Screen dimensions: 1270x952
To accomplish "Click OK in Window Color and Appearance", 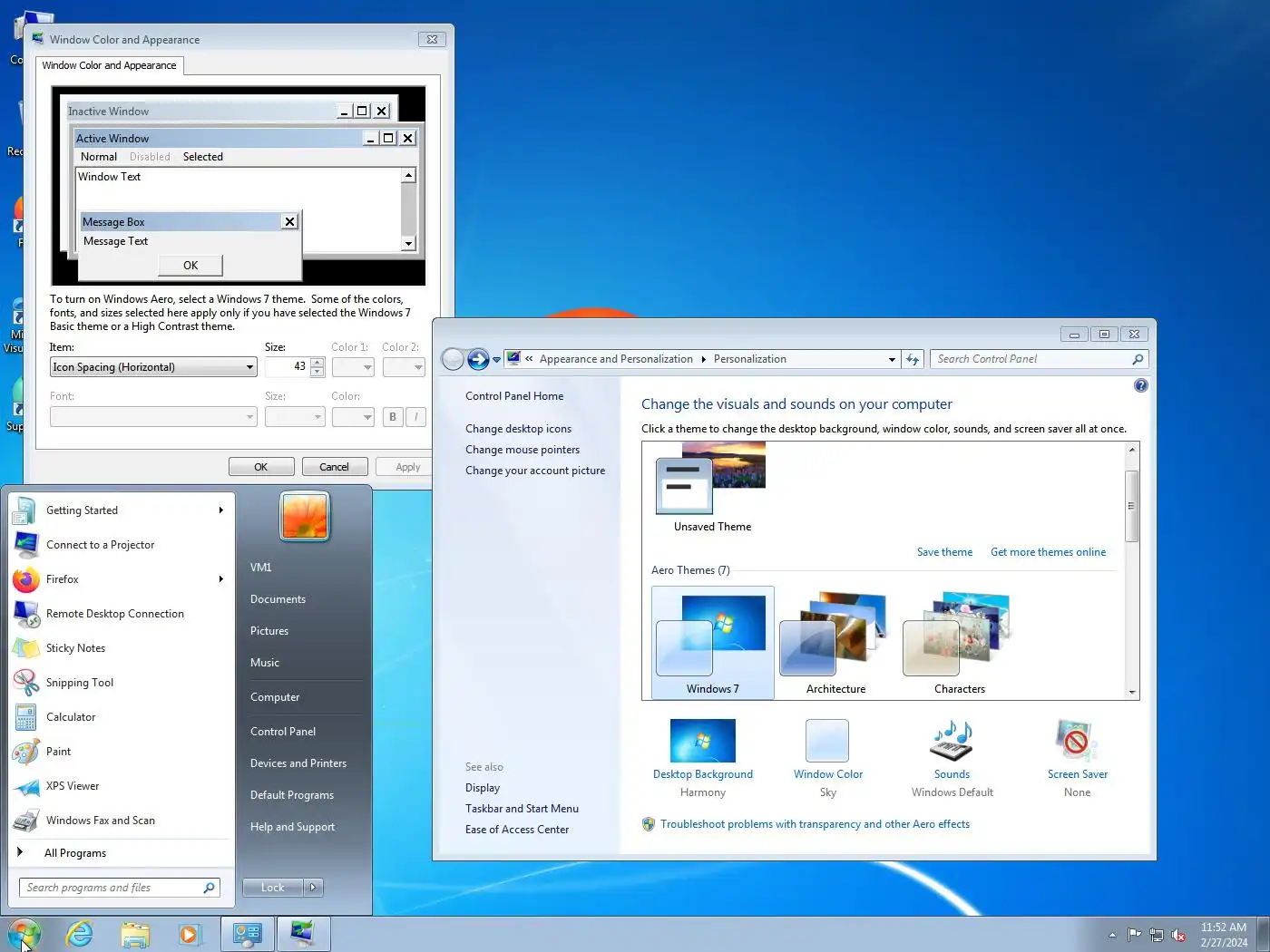I will [x=261, y=467].
